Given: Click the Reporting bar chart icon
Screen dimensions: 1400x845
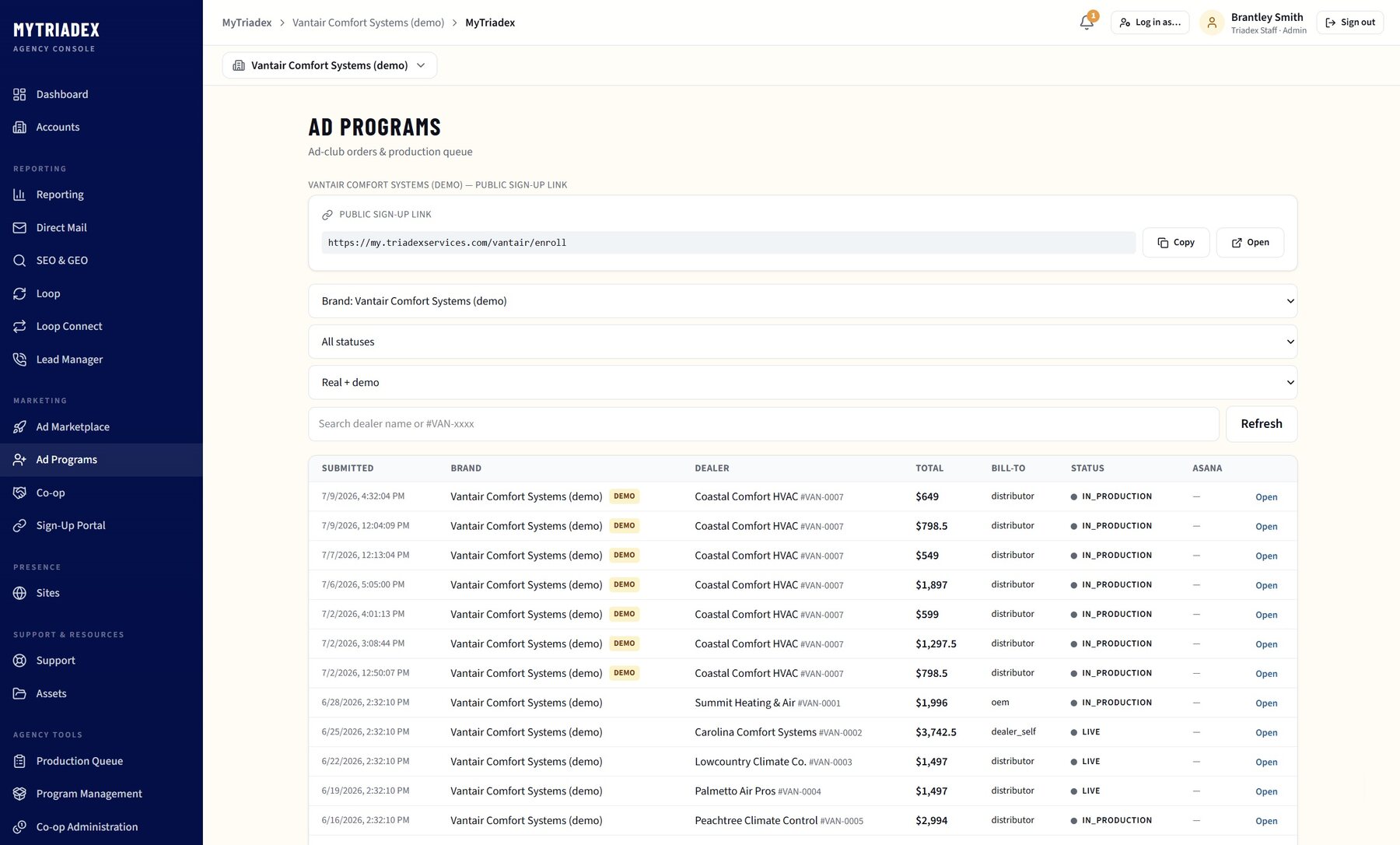Looking at the screenshot, I should [x=19, y=195].
